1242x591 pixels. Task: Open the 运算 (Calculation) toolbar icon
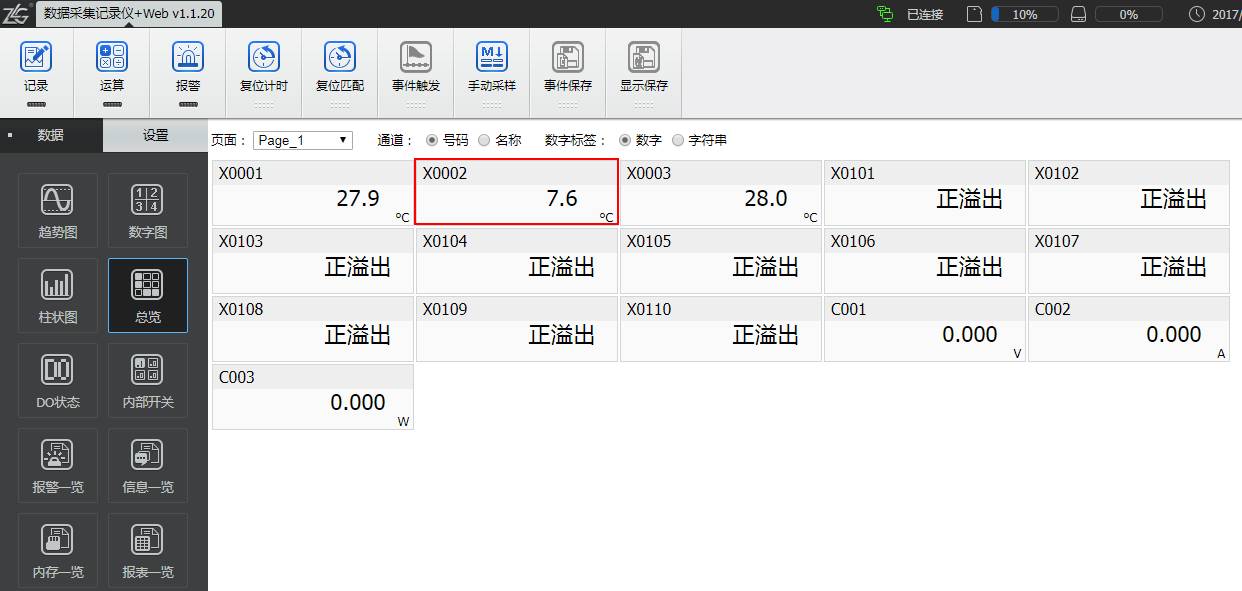[x=112, y=58]
